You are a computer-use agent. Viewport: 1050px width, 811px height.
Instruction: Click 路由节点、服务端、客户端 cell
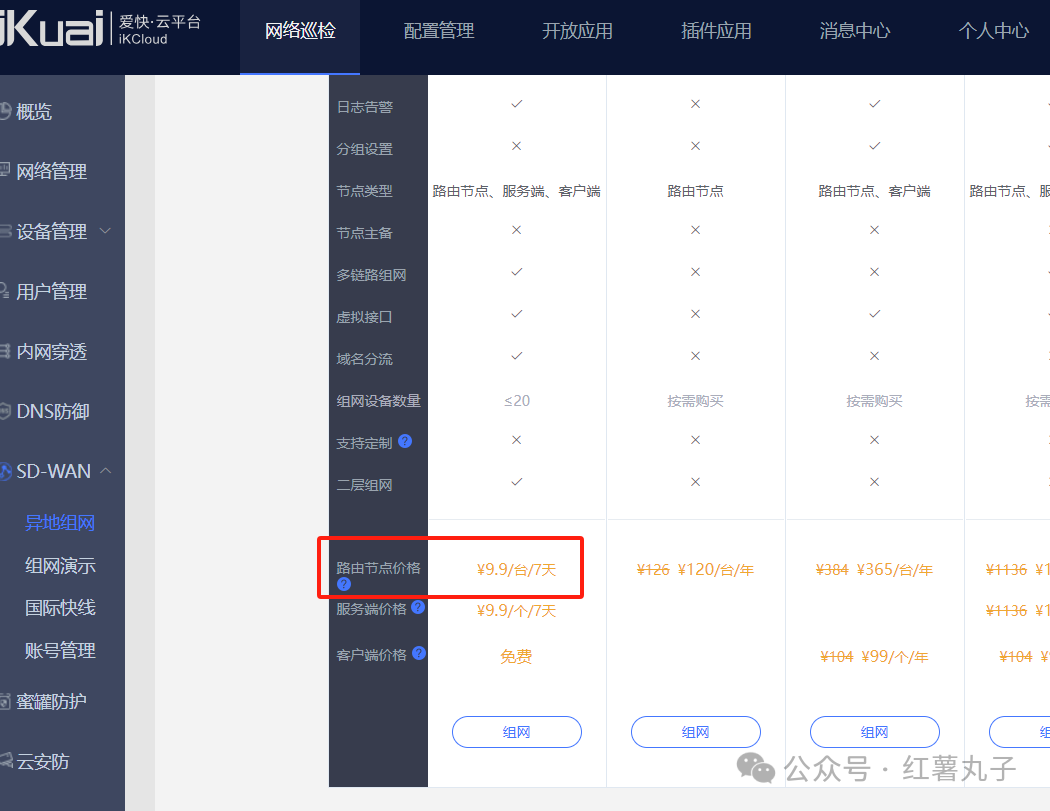tap(516, 192)
